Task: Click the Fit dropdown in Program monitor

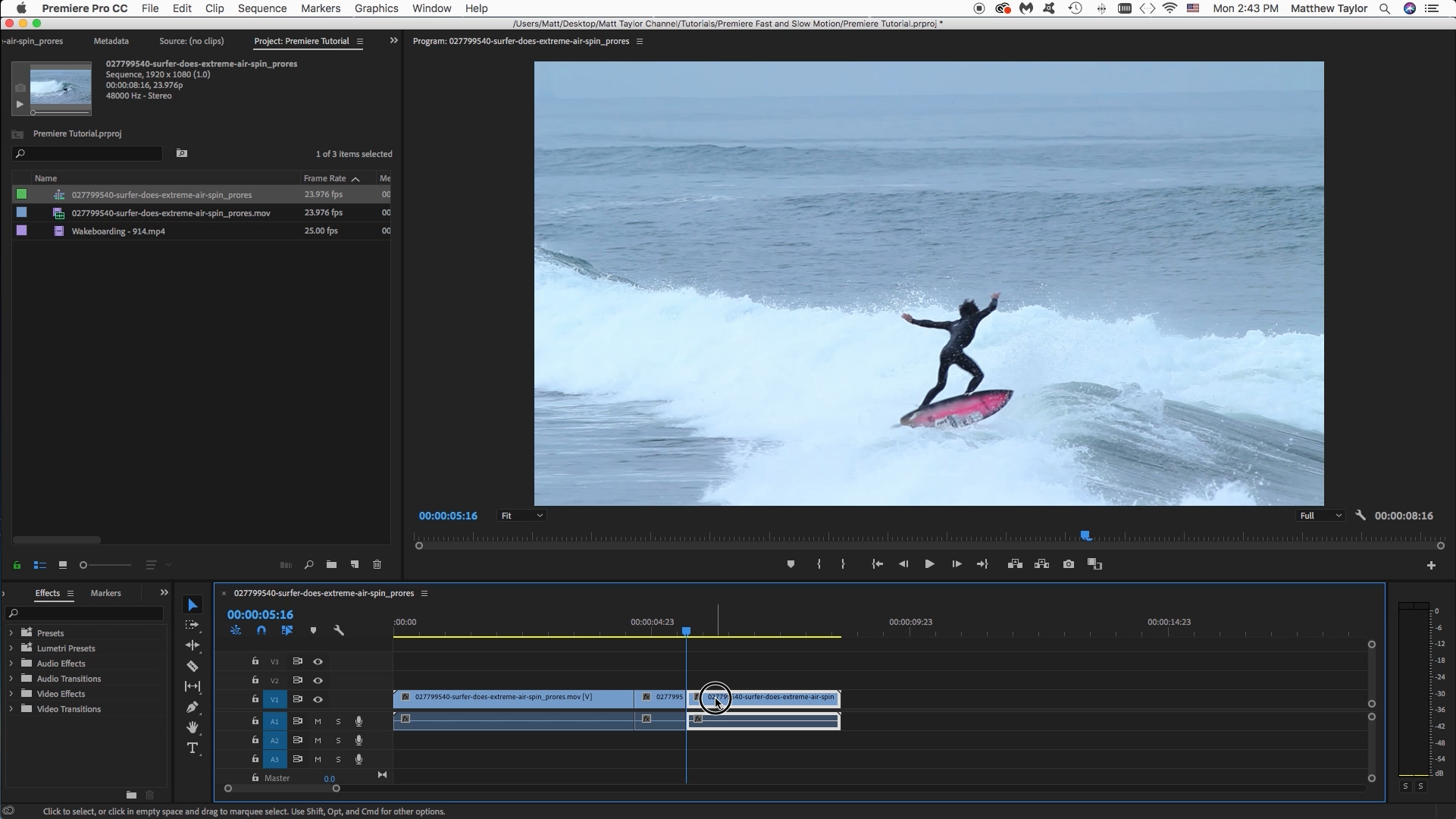Action: pos(519,515)
